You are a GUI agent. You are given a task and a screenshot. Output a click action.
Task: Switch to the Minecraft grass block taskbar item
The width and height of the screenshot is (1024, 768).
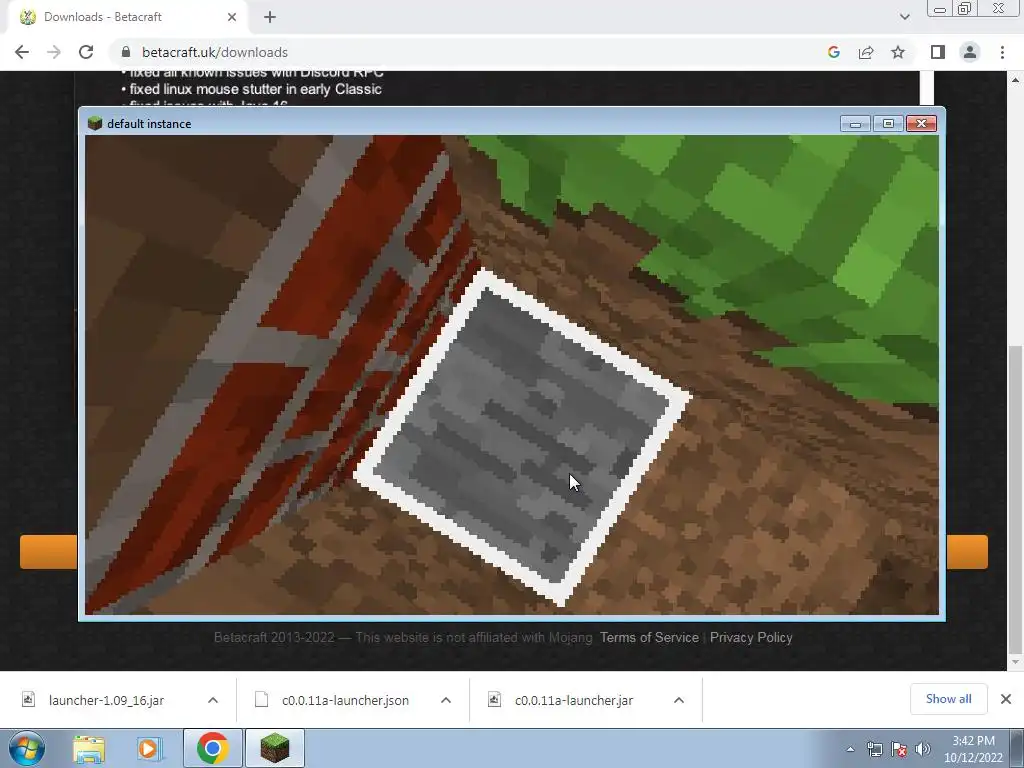click(x=275, y=749)
